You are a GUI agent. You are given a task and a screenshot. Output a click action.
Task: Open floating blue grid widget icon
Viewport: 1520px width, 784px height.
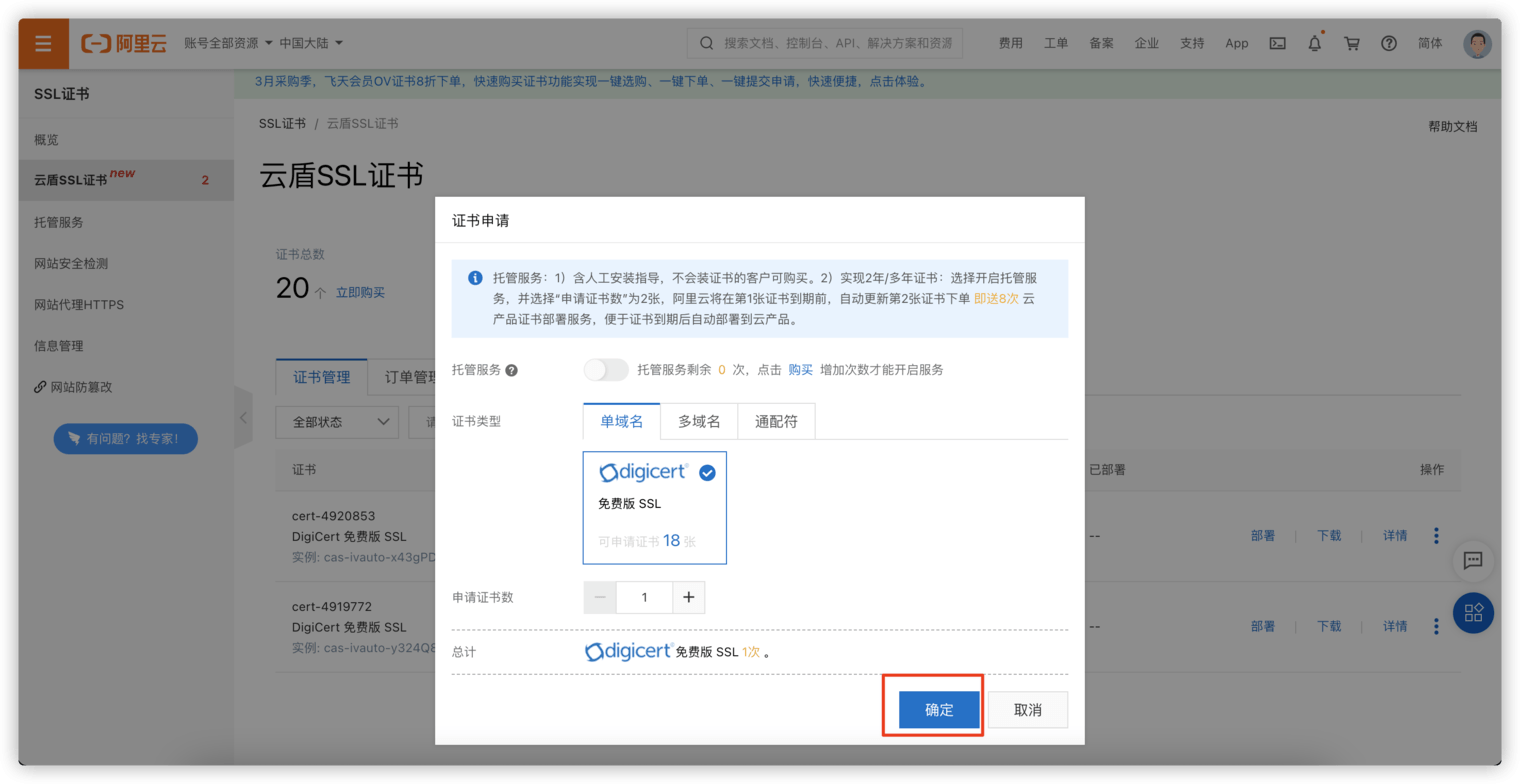[1472, 612]
